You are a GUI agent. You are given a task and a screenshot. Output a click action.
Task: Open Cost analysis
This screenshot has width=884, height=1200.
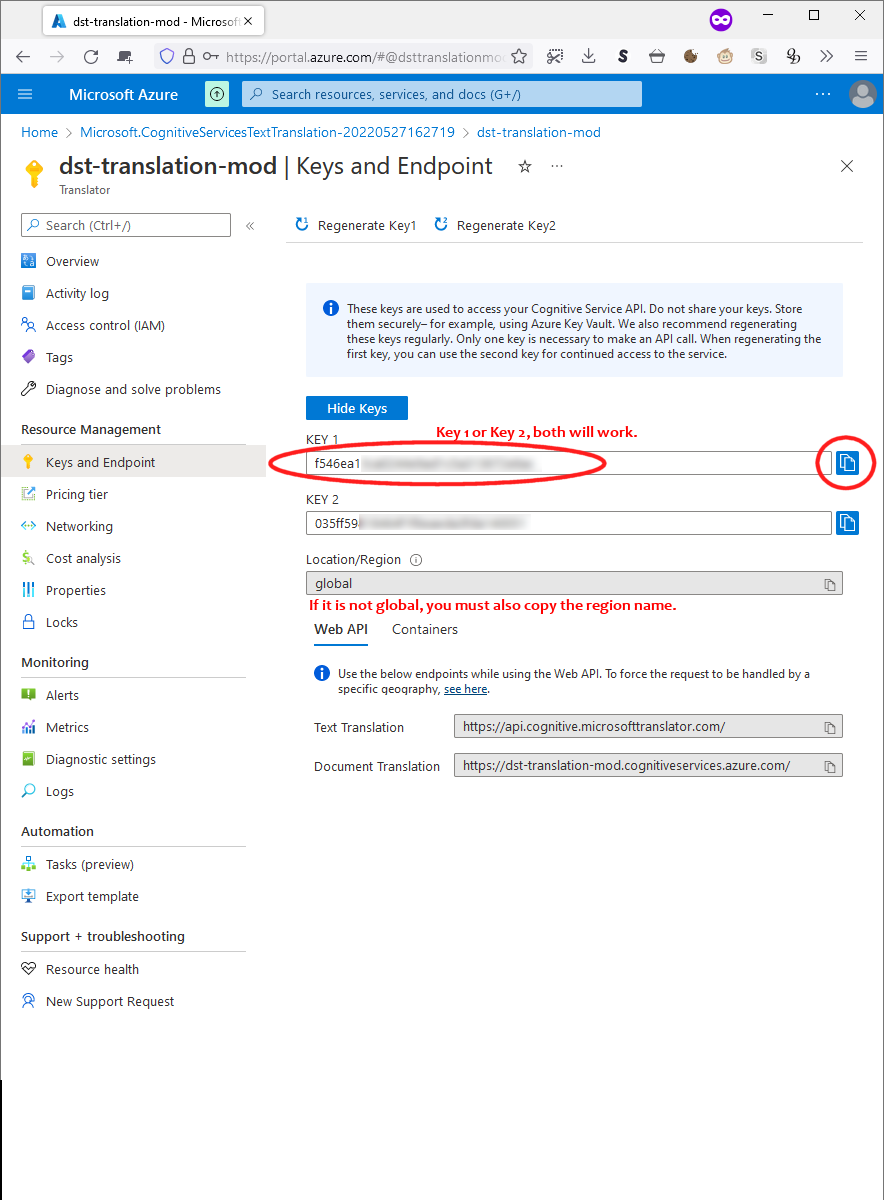(x=83, y=558)
